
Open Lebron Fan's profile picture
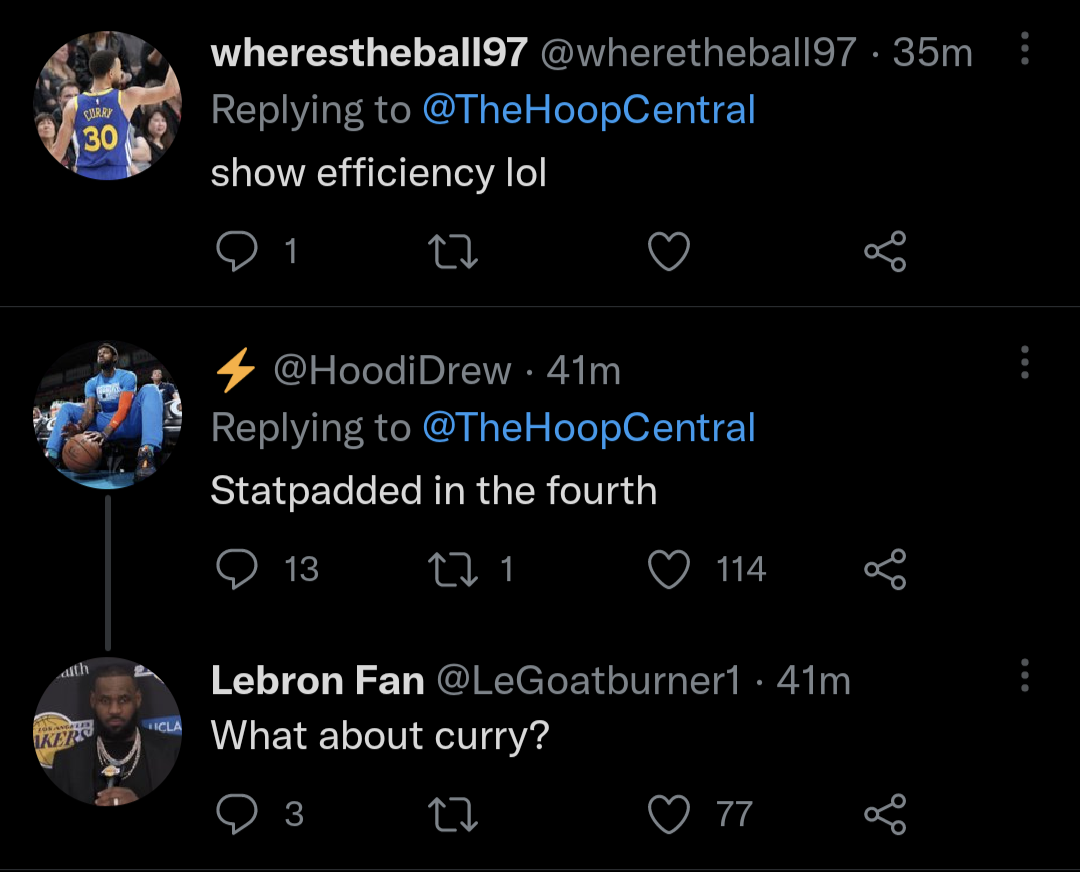click(x=107, y=731)
